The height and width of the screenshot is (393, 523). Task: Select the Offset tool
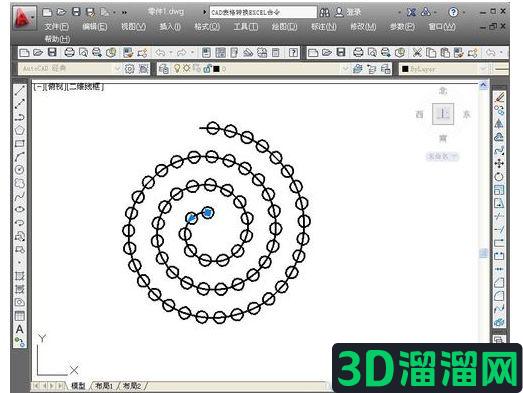tap(499, 137)
